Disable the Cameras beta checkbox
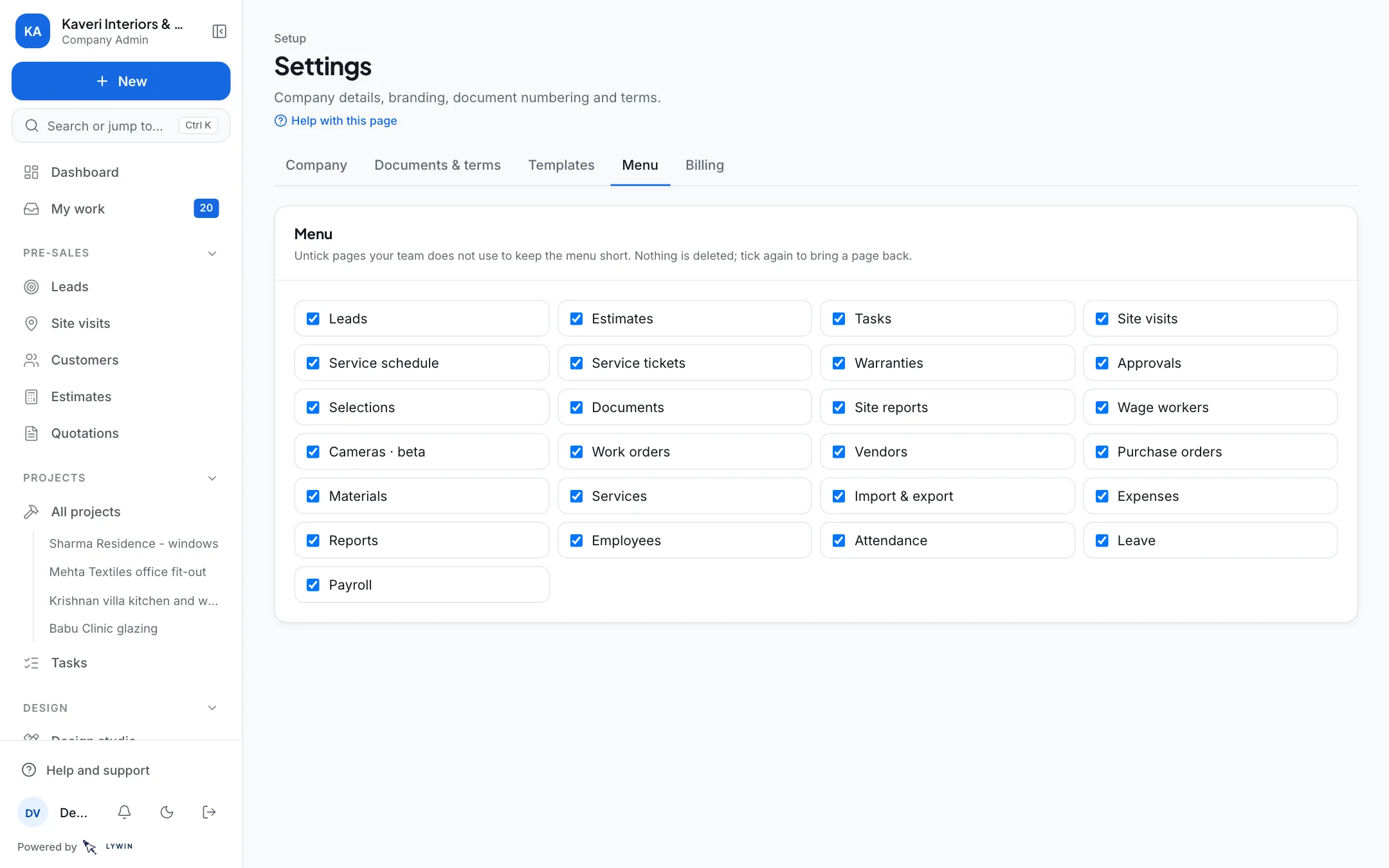This screenshot has height=868, width=1389. (x=313, y=452)
